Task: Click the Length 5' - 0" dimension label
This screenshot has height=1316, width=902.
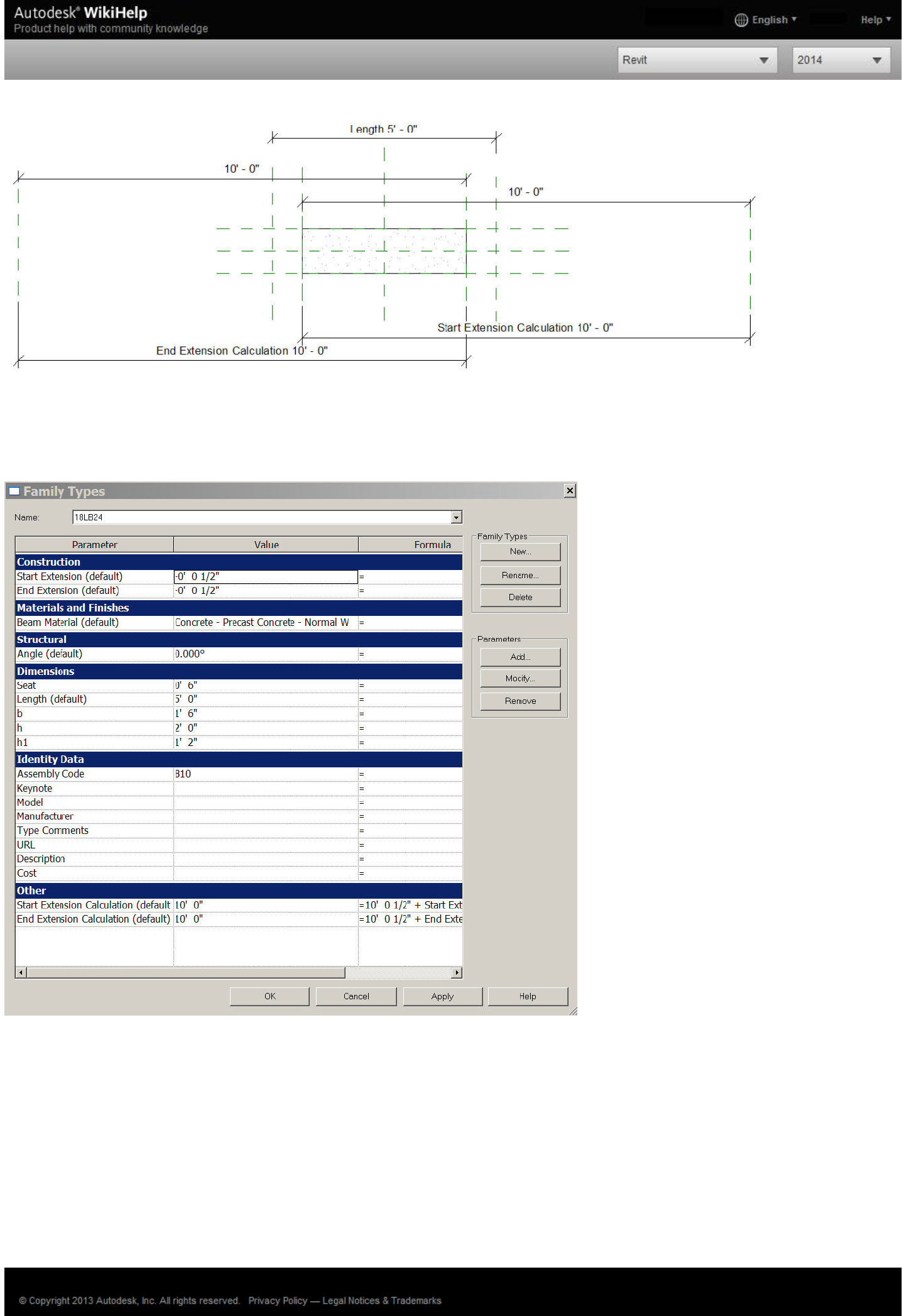Action: (x=384, y=129)
